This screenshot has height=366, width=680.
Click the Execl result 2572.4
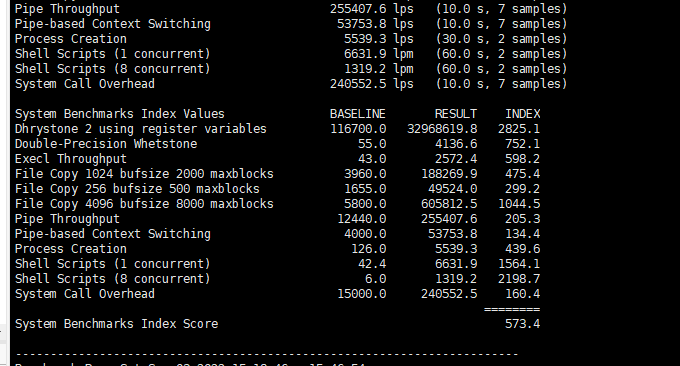click(456, 159)
